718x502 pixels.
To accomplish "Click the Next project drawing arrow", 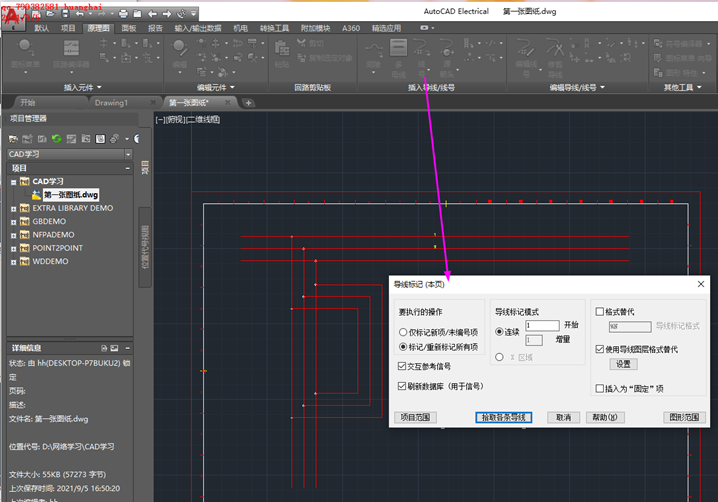I will point(167,14).
